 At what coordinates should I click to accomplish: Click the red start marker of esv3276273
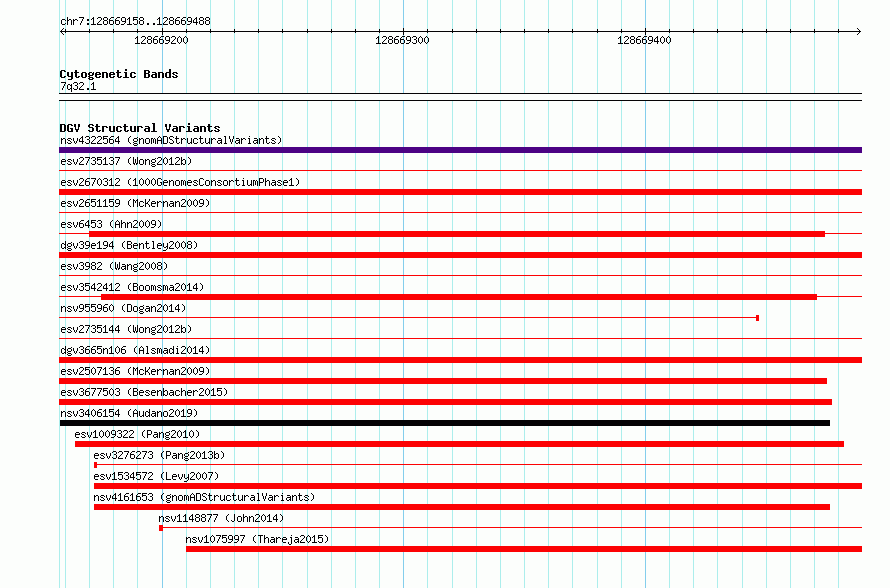(95, 465)
